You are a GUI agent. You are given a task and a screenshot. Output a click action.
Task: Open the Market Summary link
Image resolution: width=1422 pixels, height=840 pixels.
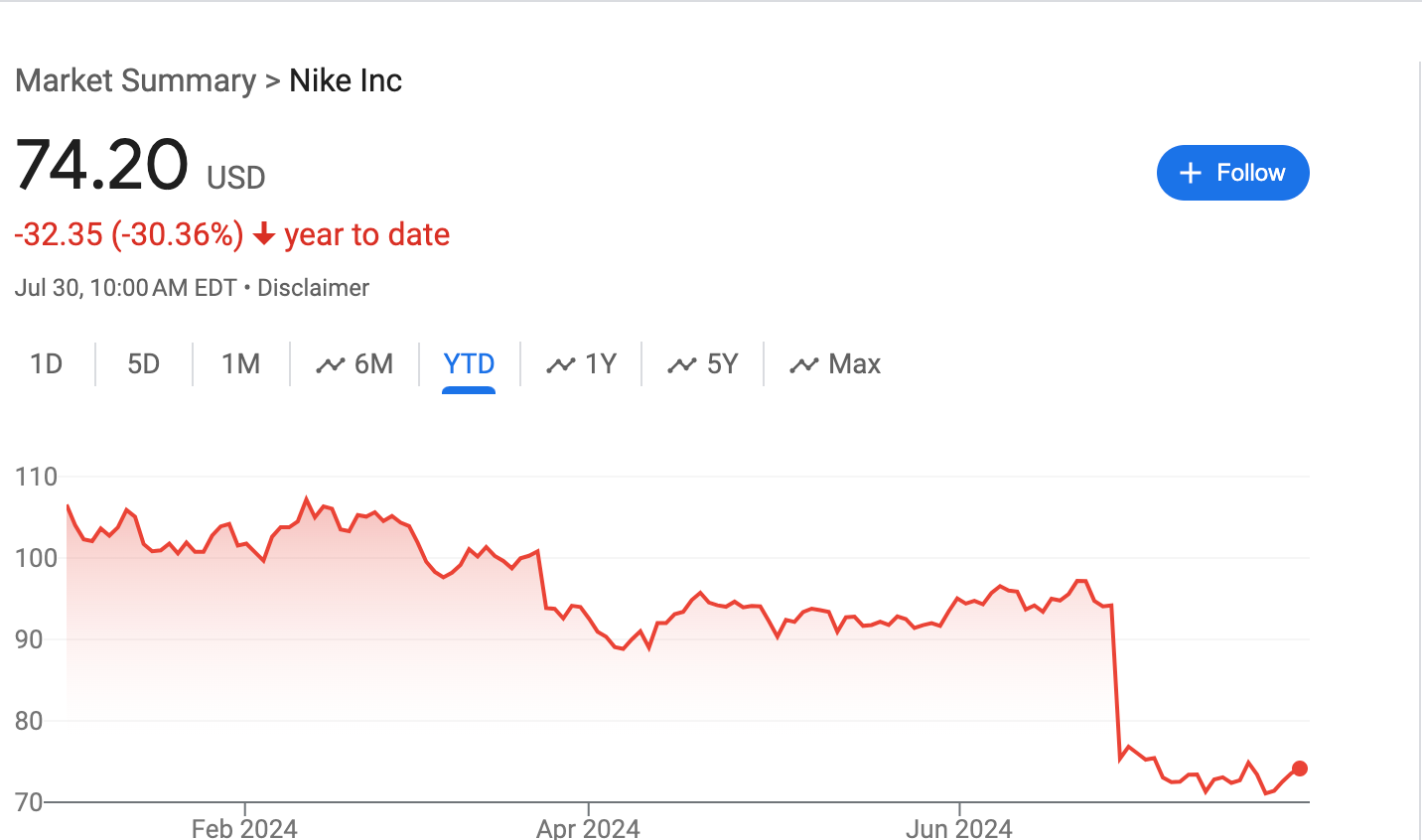click(x=136, y=80)
